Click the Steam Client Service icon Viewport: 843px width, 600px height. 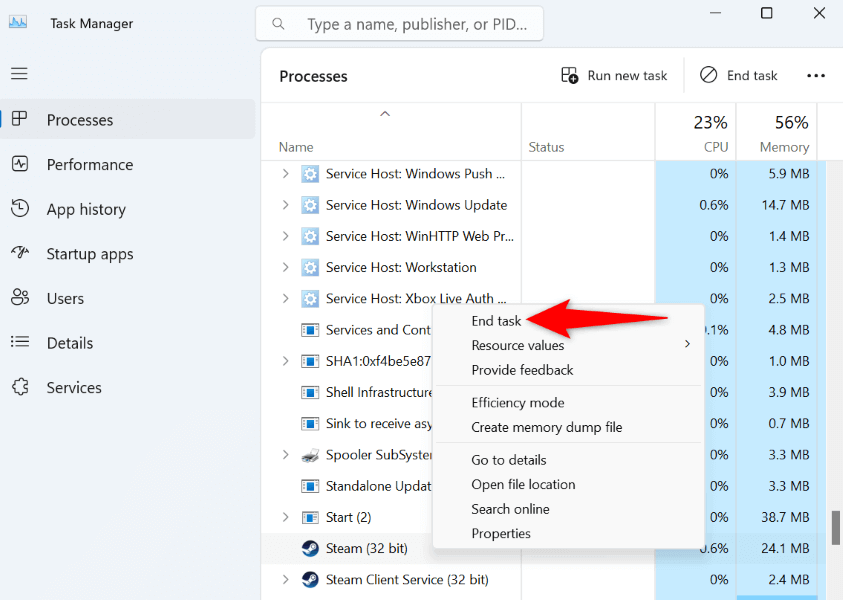pos(310,580)
